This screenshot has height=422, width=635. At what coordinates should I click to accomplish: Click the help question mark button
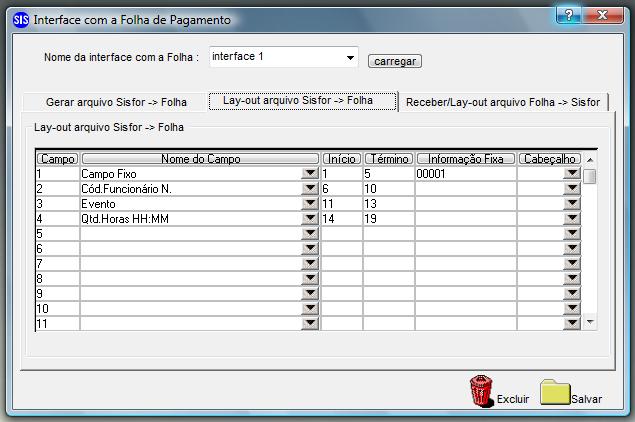point(569,15)
